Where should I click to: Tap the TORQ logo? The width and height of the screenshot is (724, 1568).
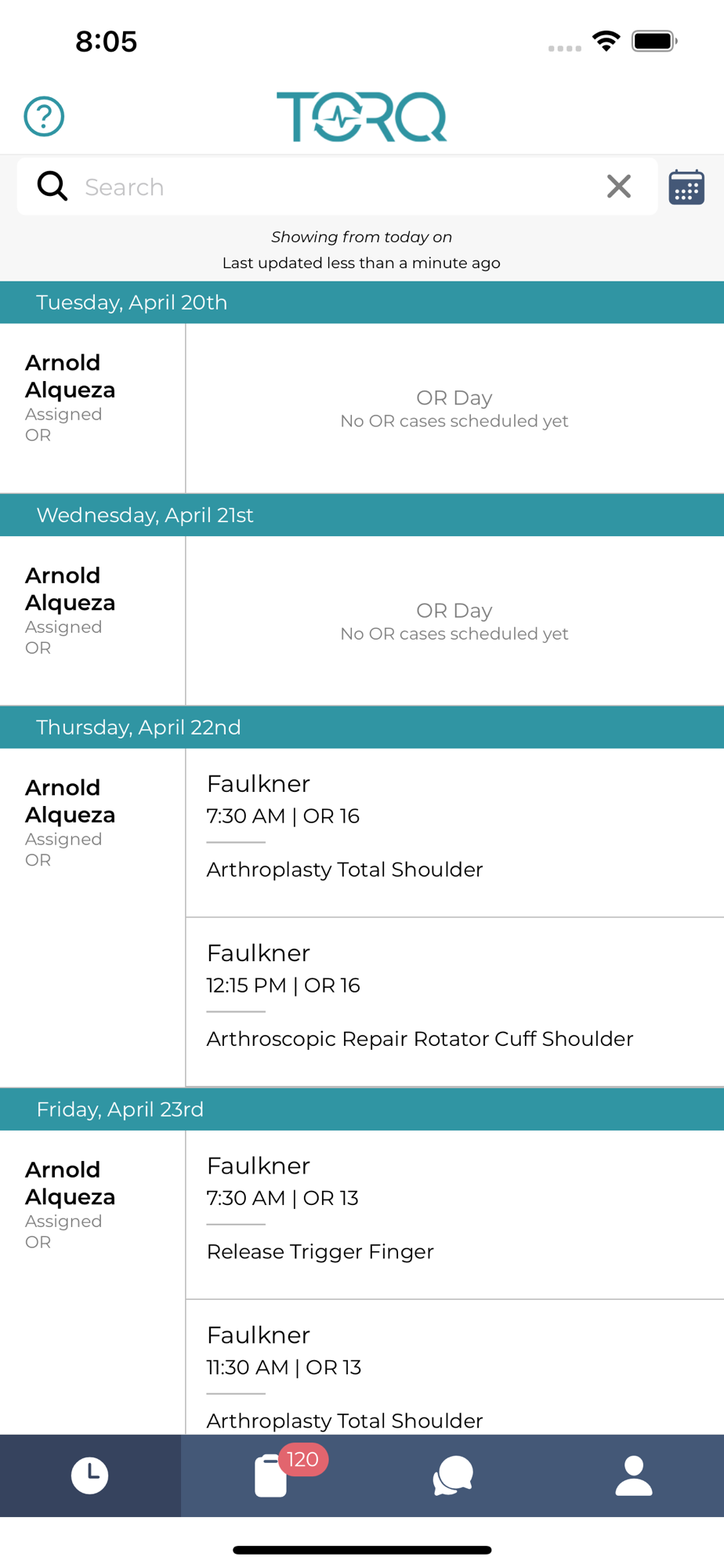[x=362, y=117]
